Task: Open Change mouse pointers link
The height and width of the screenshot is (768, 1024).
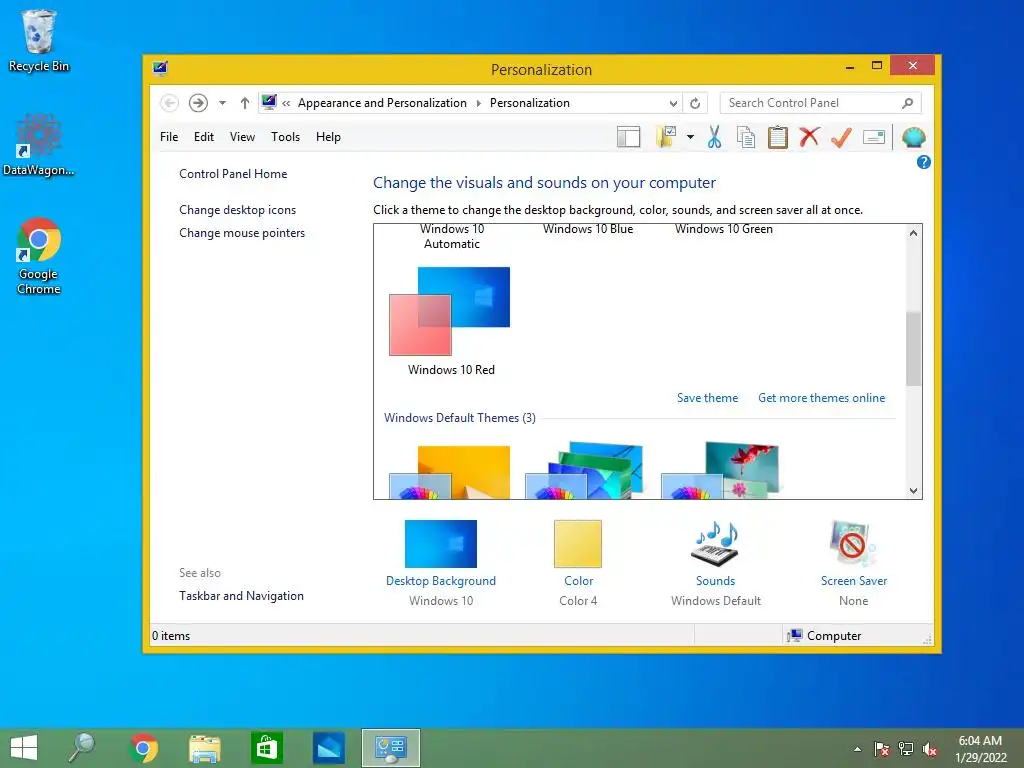Action: click(x=242, y=232)
